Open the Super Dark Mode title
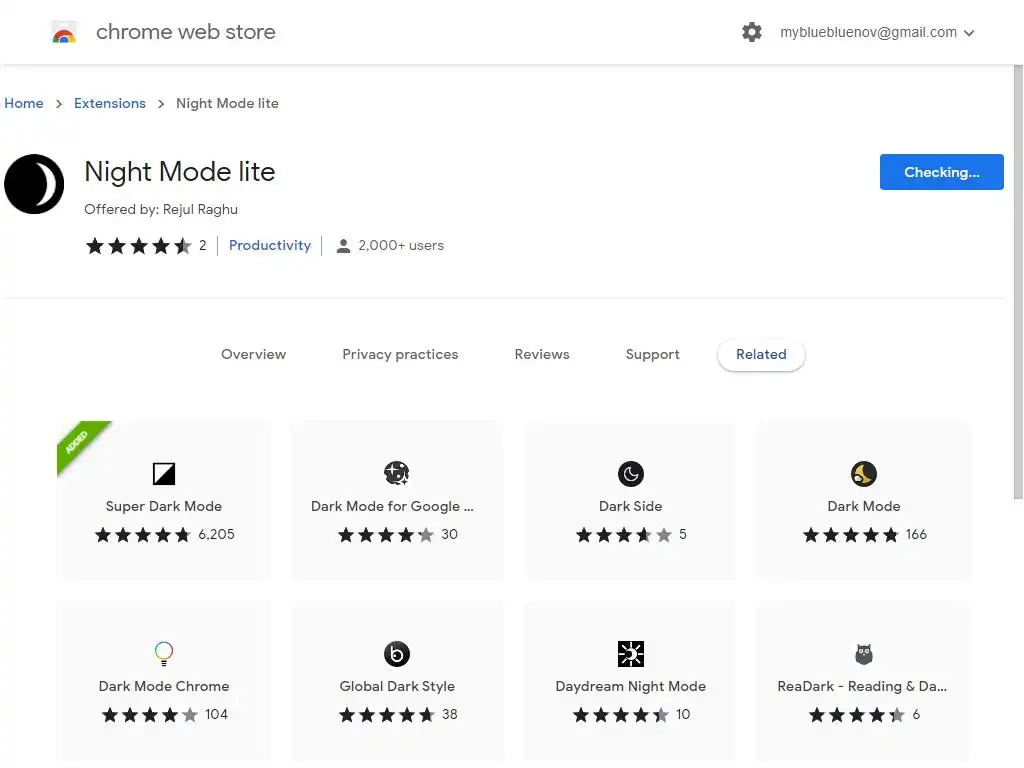1024x768 pixels. click(x=164, y=506)
